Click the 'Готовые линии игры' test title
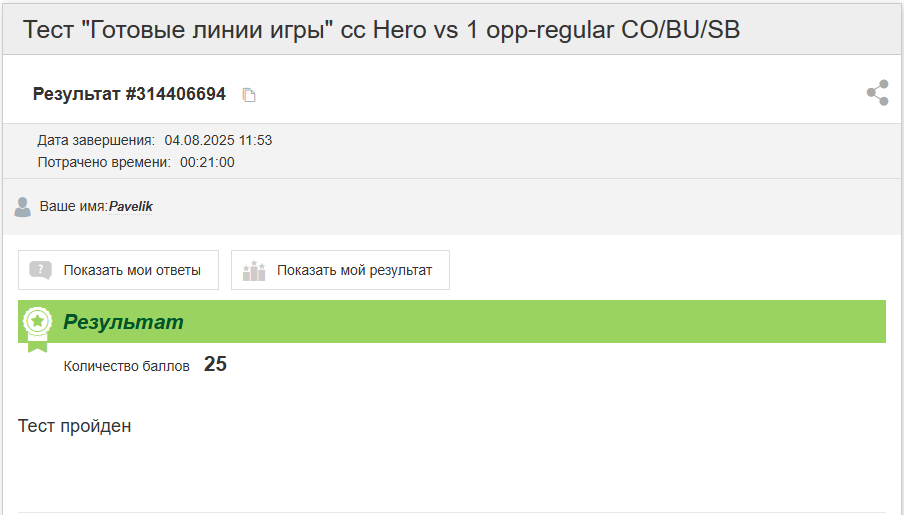The image size is (904, 515). click(x=381, y=29)
